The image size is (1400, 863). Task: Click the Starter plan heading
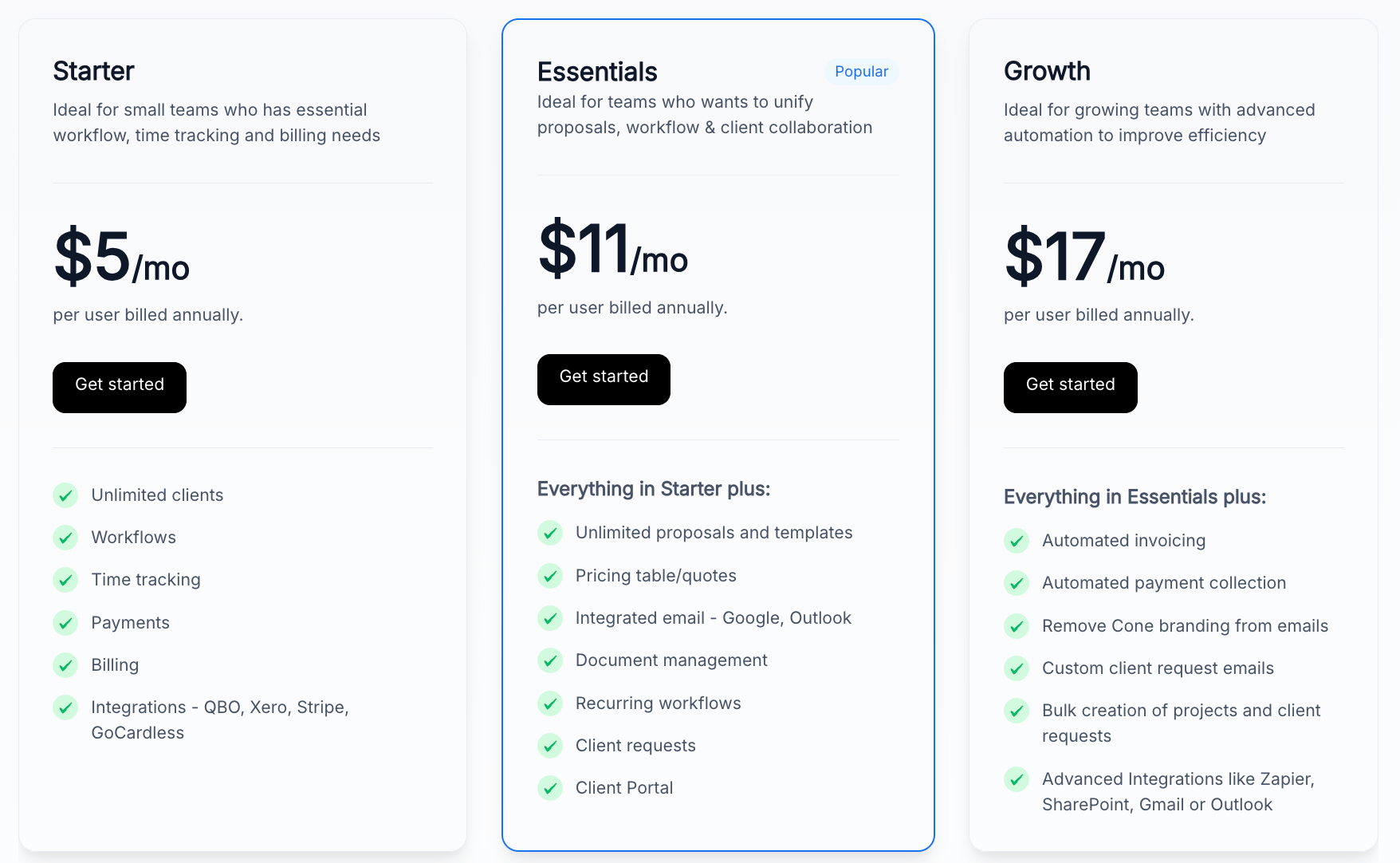tap(94, 71)
